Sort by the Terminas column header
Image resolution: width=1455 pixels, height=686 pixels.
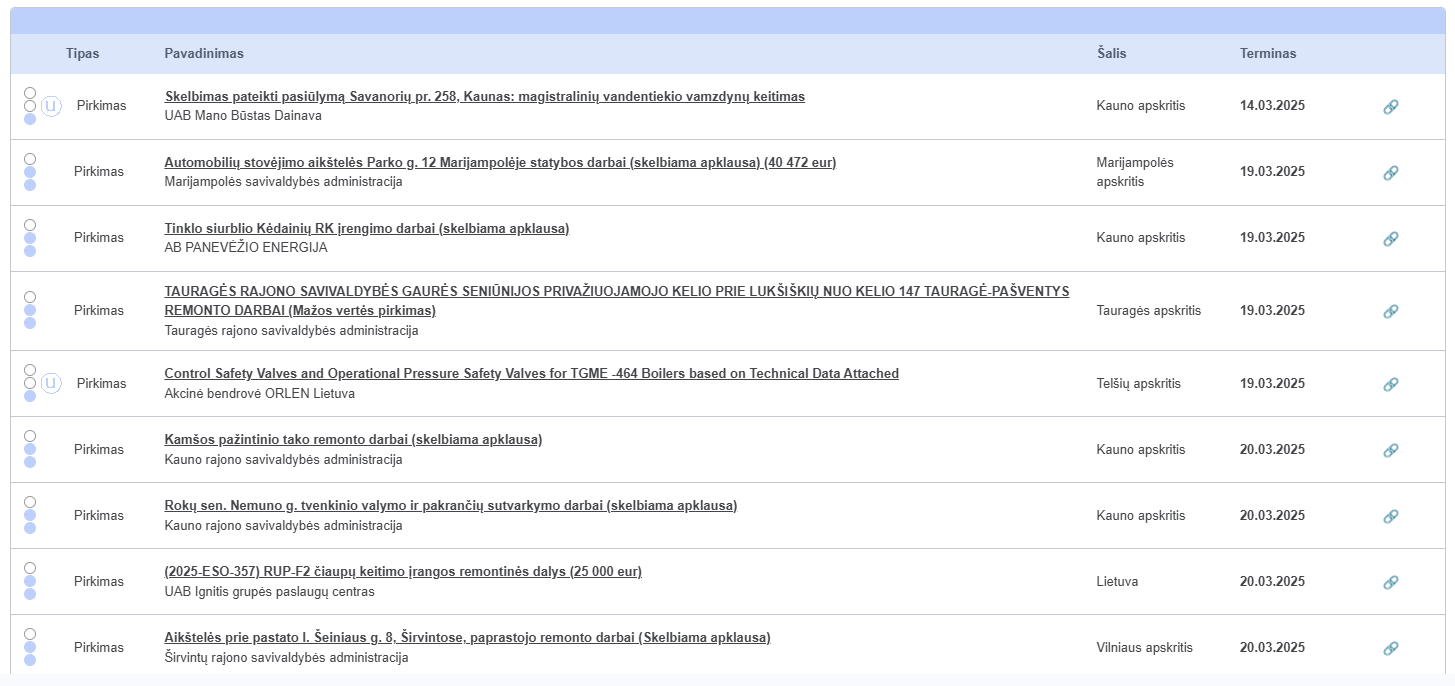[x=1267, y=54]
